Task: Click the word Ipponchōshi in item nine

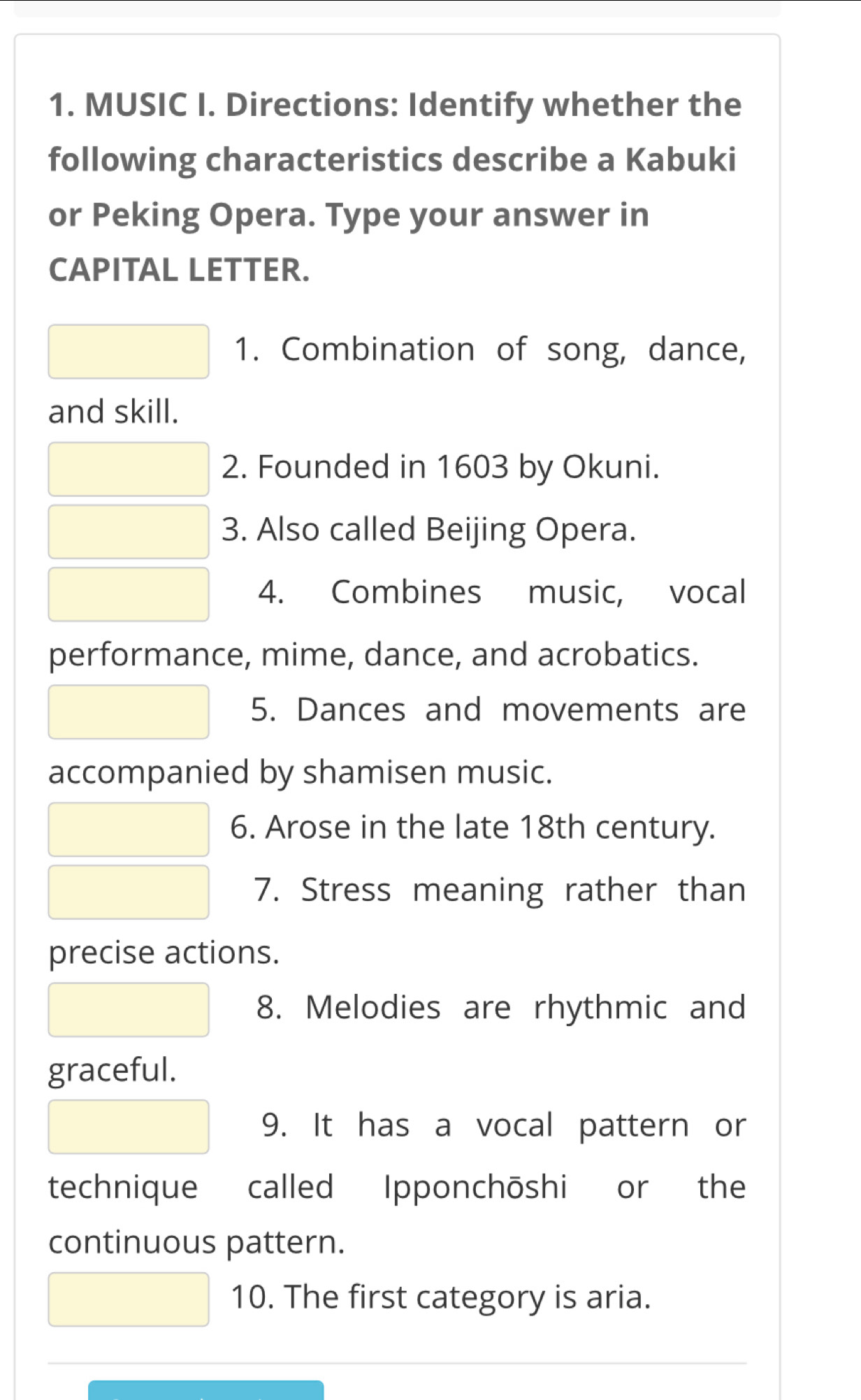Action: click(x=475, y=1188)
